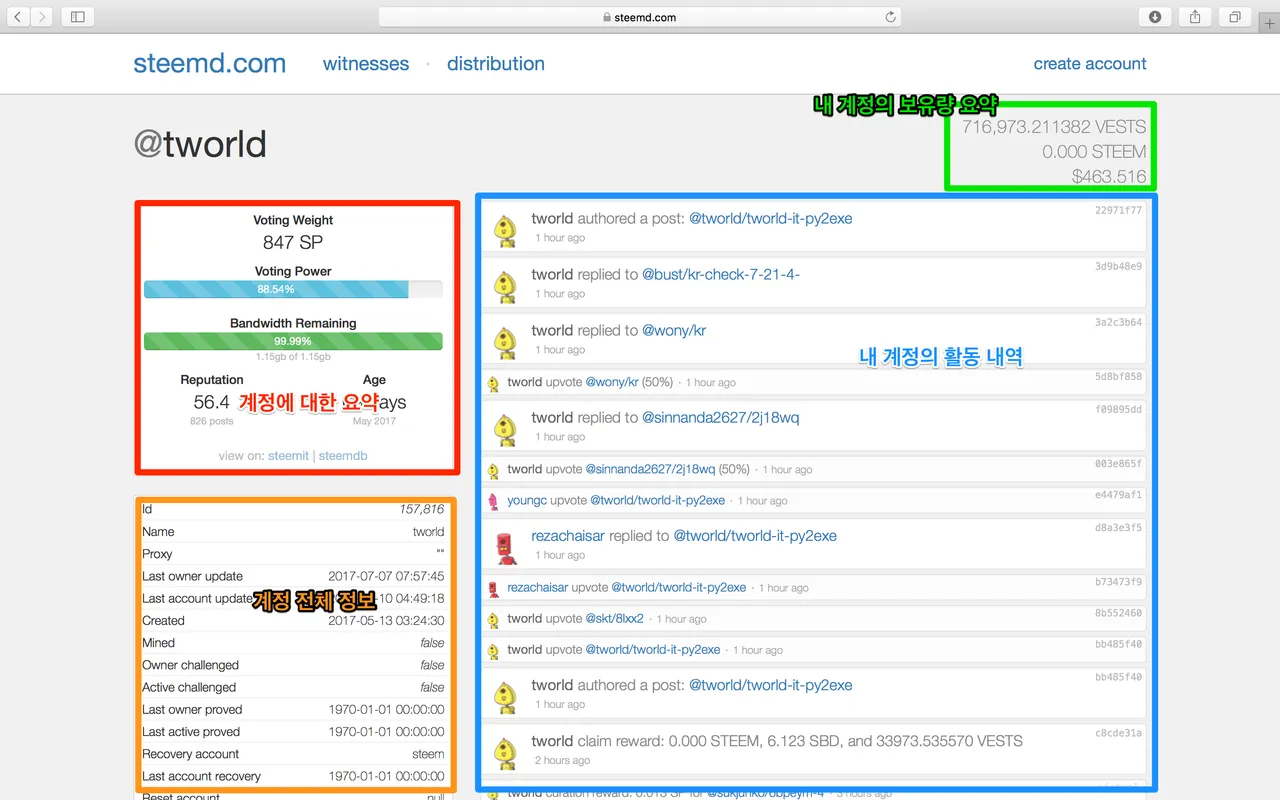Viewport: 1280px width, 800px height.
Task: Open the @bust/kr-check-7-21-4- link
Action: tap(721, 274)
